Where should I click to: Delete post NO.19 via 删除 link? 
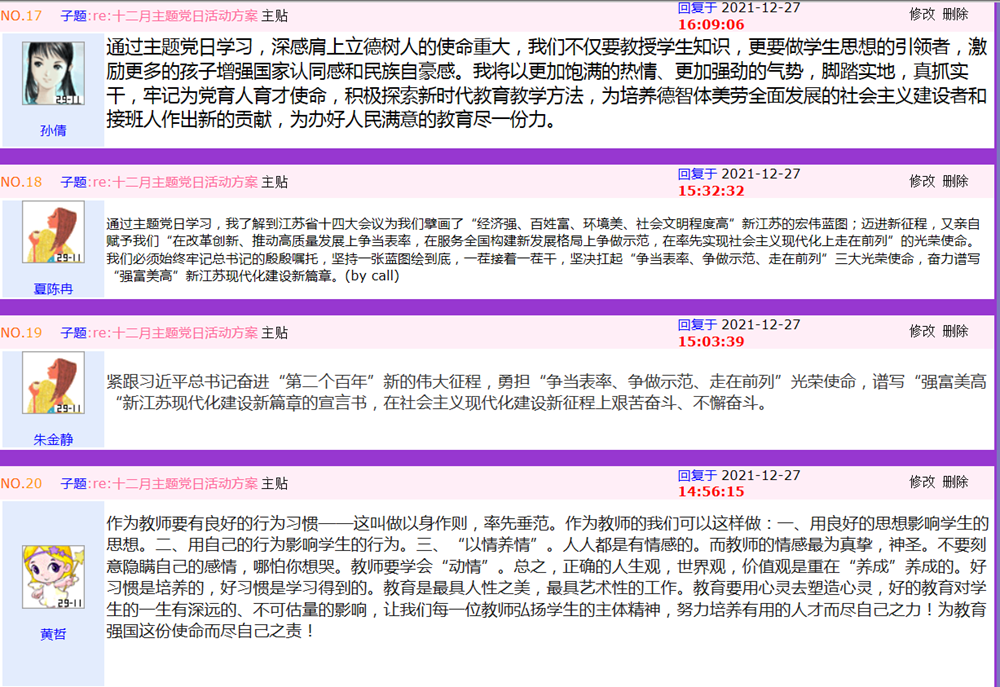(x=955, y=332)
